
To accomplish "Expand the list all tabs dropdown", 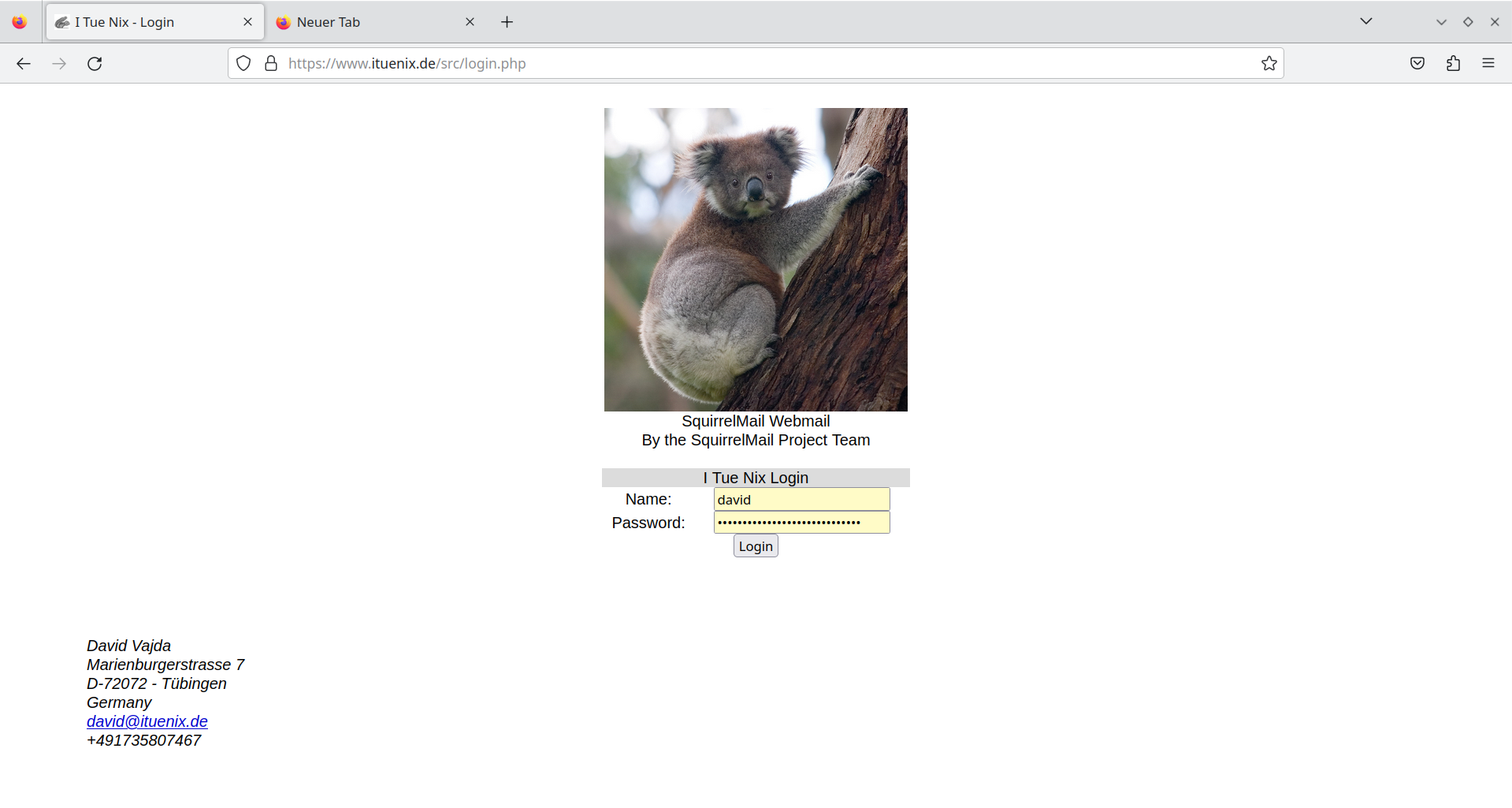I will tap(1365, 21).
